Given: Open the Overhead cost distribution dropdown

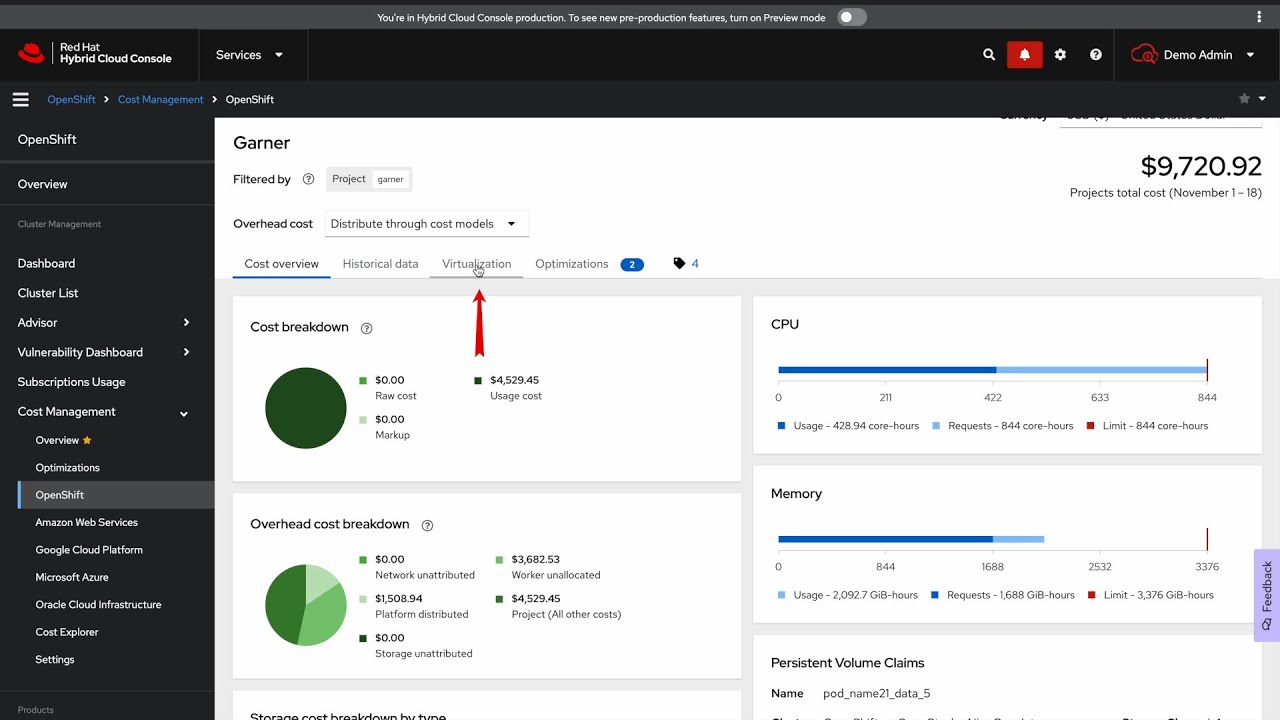Looking at the screenshot, I should click(x=426, y=224).
